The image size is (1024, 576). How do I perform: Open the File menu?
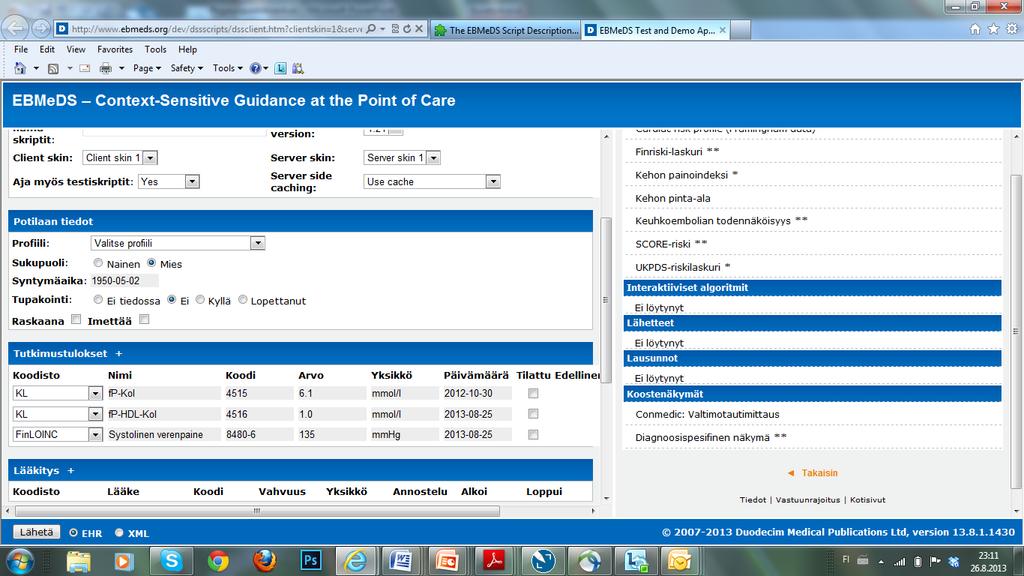pyautogui.click(x=21, y=50)
